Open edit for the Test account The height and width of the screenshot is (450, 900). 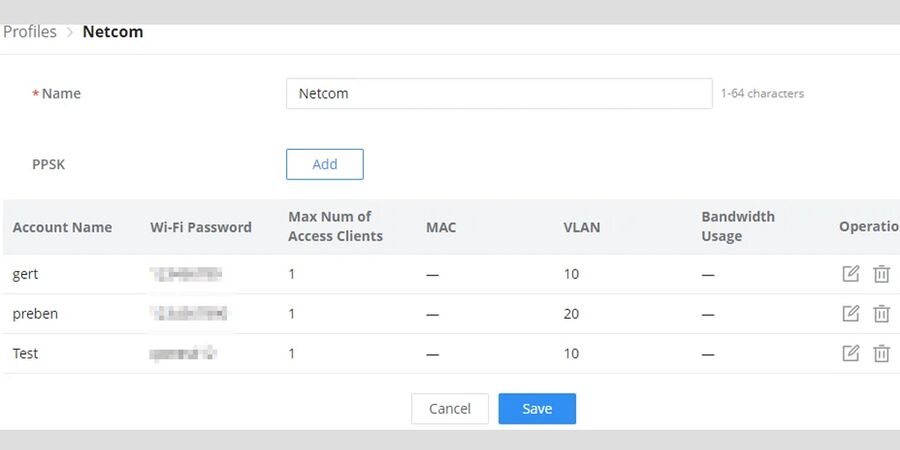850,353
